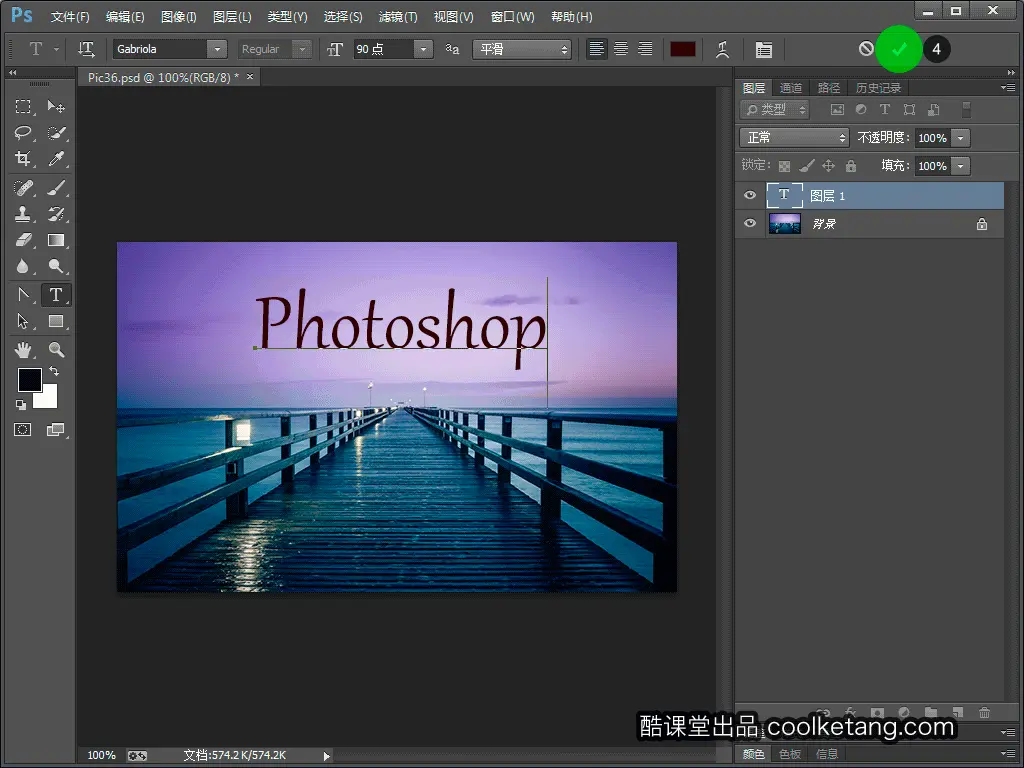Click the Create Warped Text icon
The image size is (1024, 768).
(x=722, y=49)
